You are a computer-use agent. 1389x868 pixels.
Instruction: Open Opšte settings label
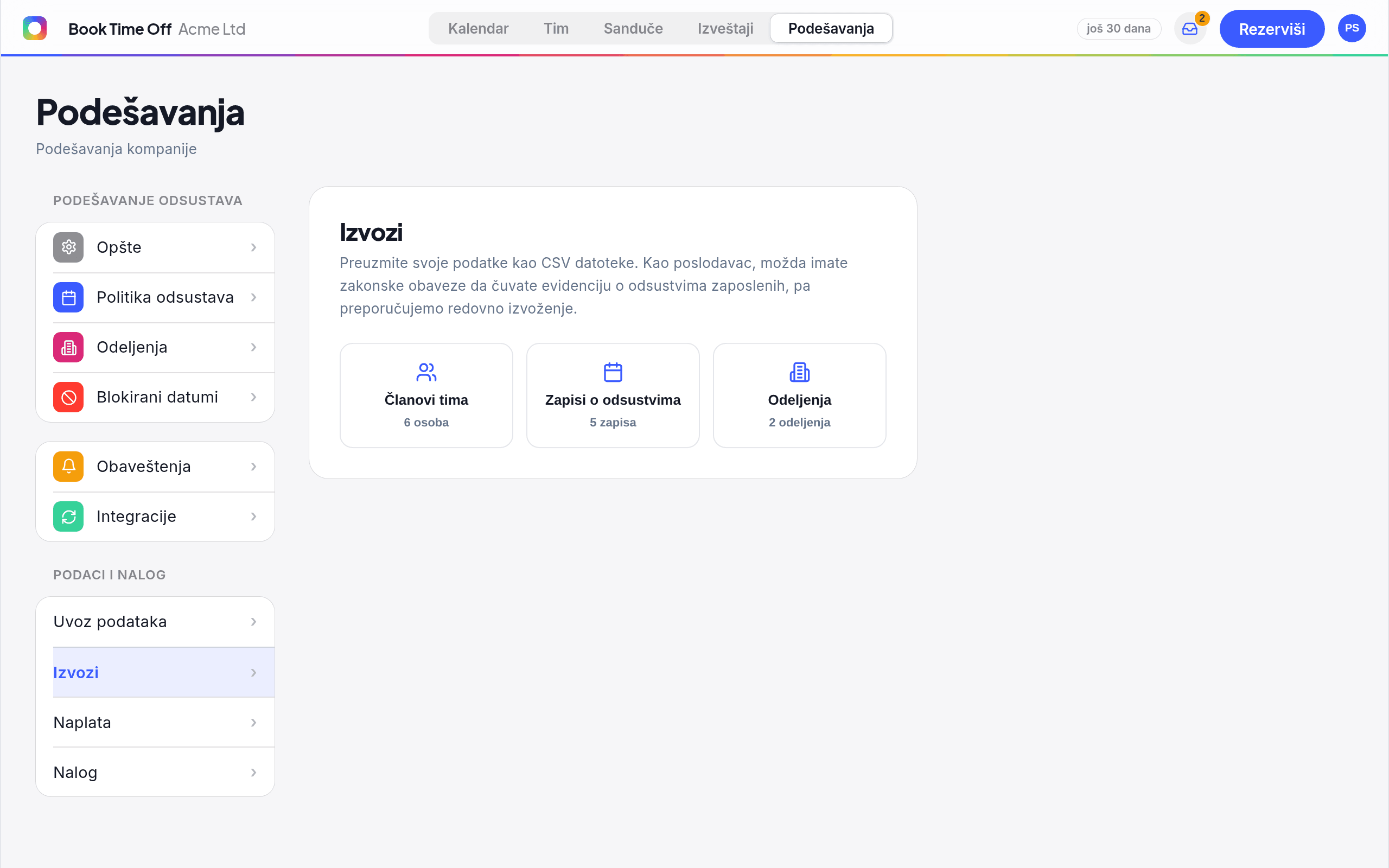(x=119, y=247)
